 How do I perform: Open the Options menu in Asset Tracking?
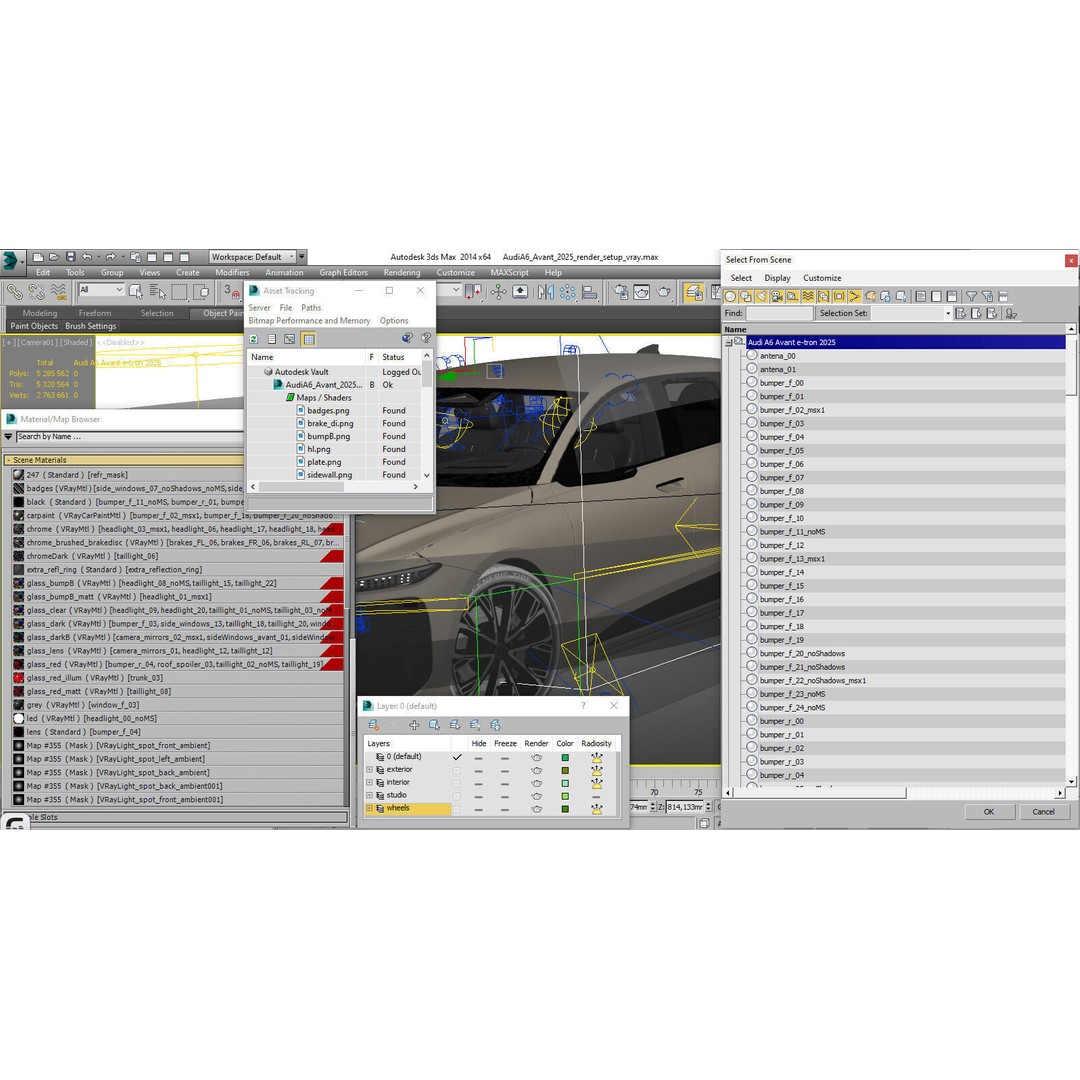pos(394,321)
